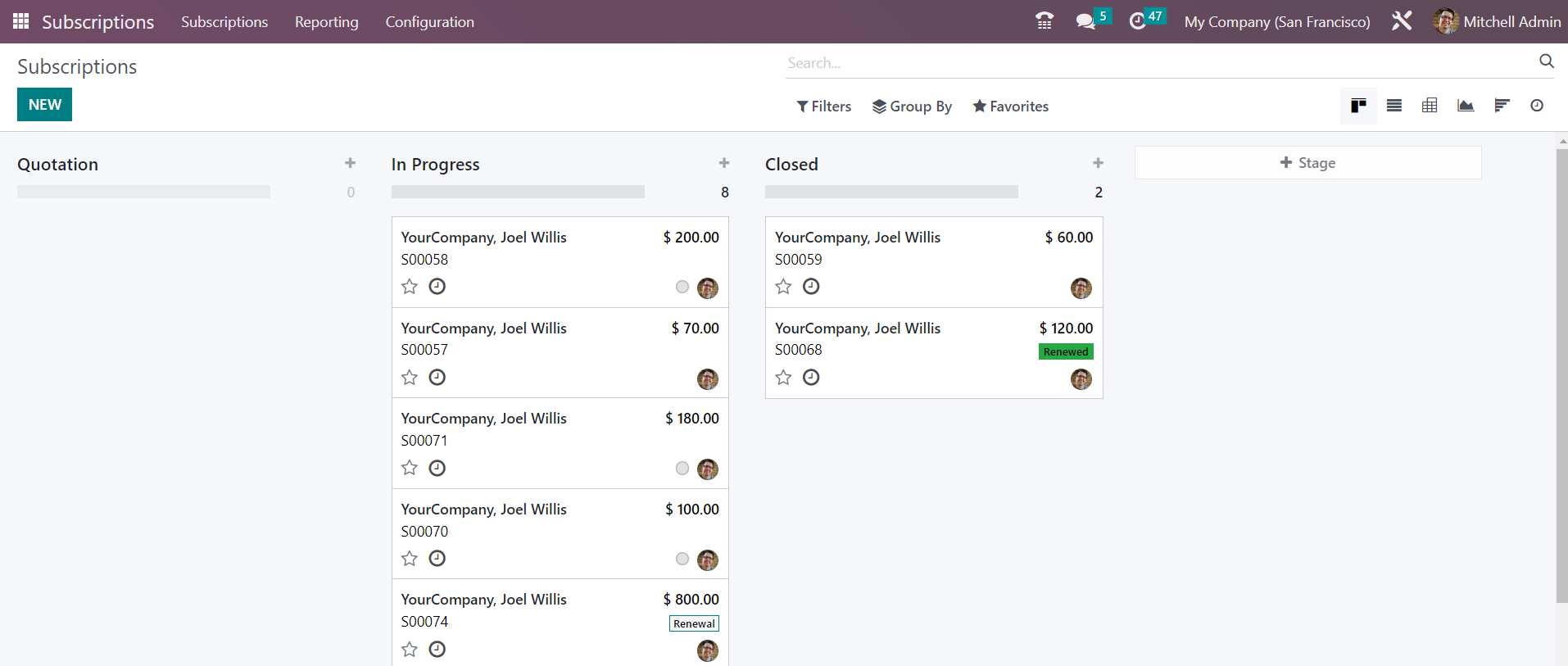The width and height of the screenshot is (1568, 666).
Task: Open the Mitchell Admin user menu
Action: (x=1498, y=22)
